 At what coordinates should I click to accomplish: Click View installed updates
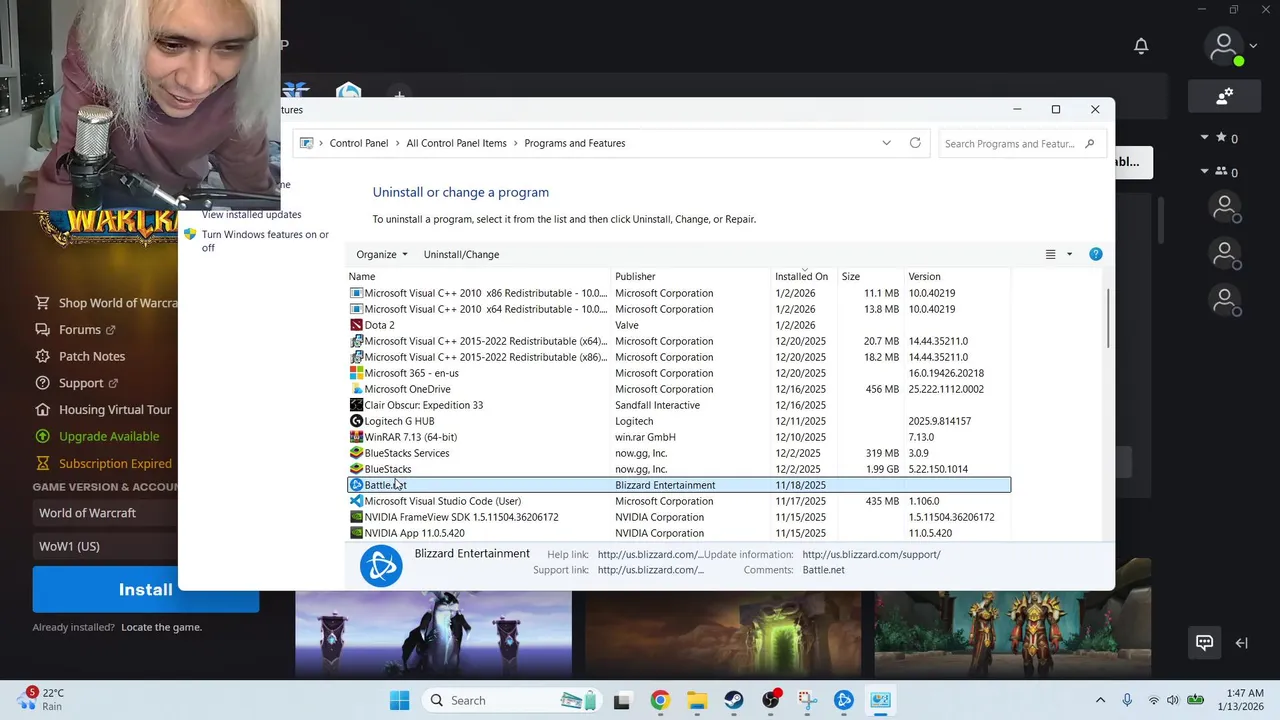[x=251, y=214]
